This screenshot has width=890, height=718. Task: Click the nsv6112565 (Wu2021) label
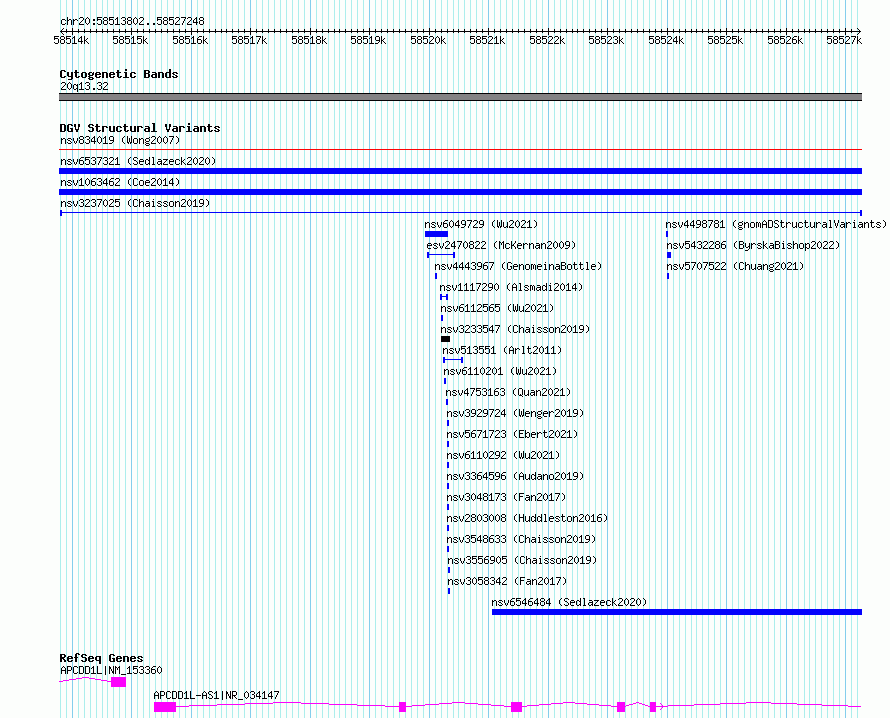(x=497, y=308)
